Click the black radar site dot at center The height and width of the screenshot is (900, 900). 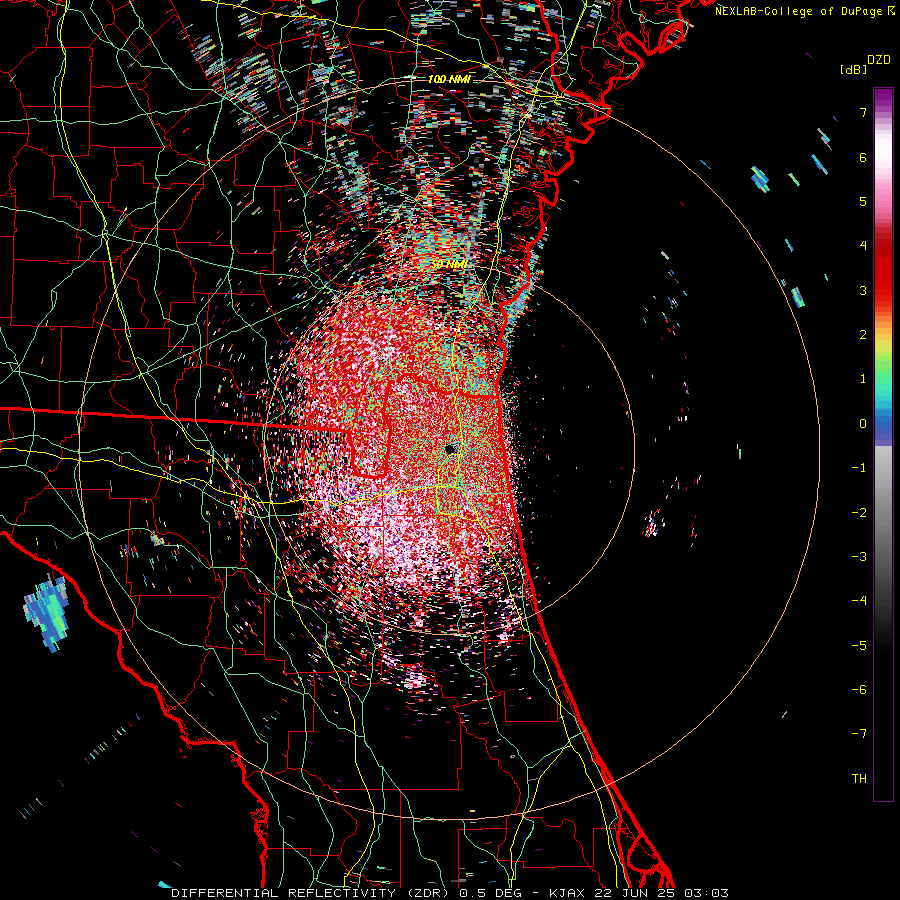coord(451,449)
